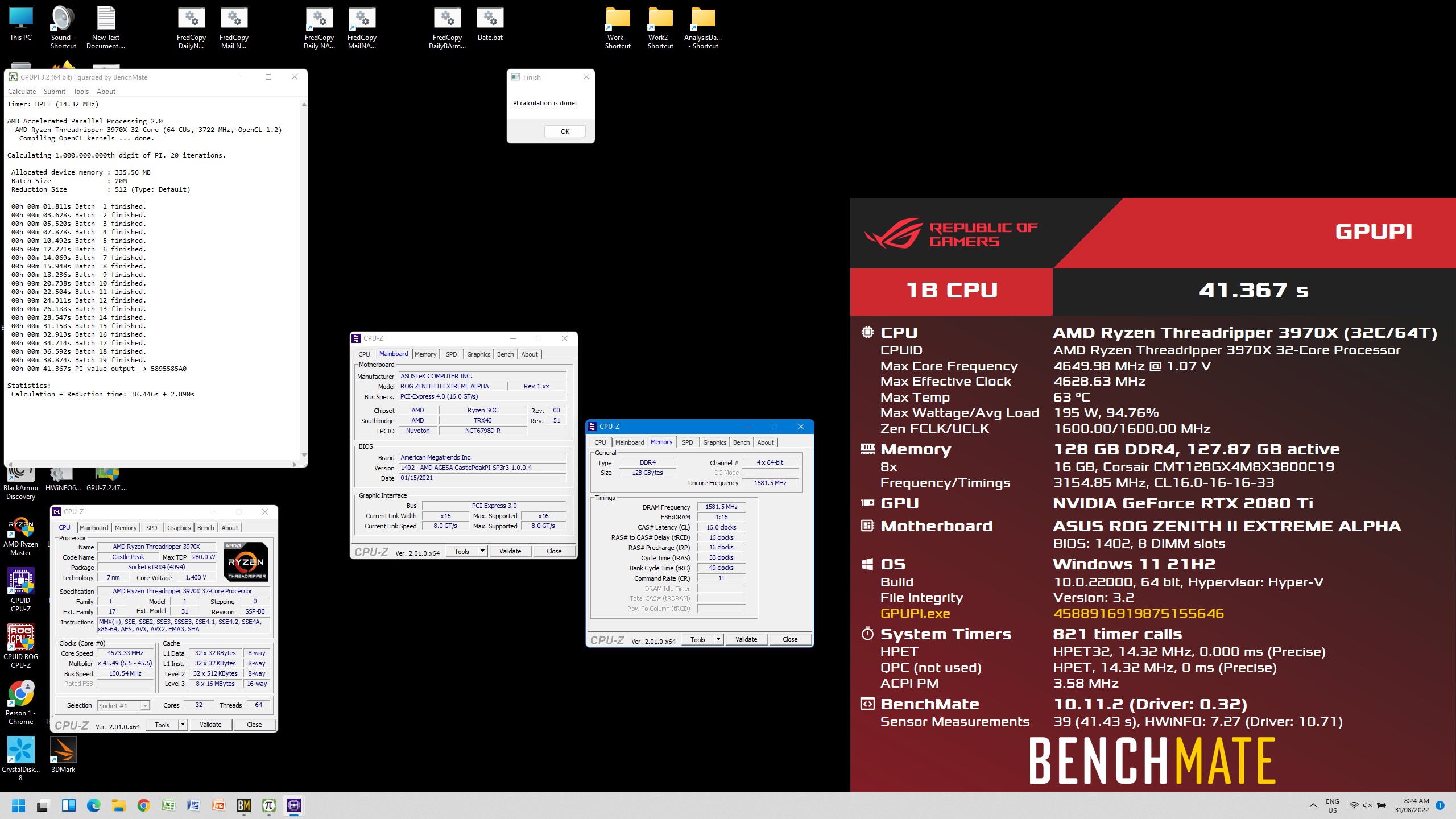Screen dimensions: 1456x819
Task: Open Work2 Shortcut folder icon
Action: (x=660, y=28)
